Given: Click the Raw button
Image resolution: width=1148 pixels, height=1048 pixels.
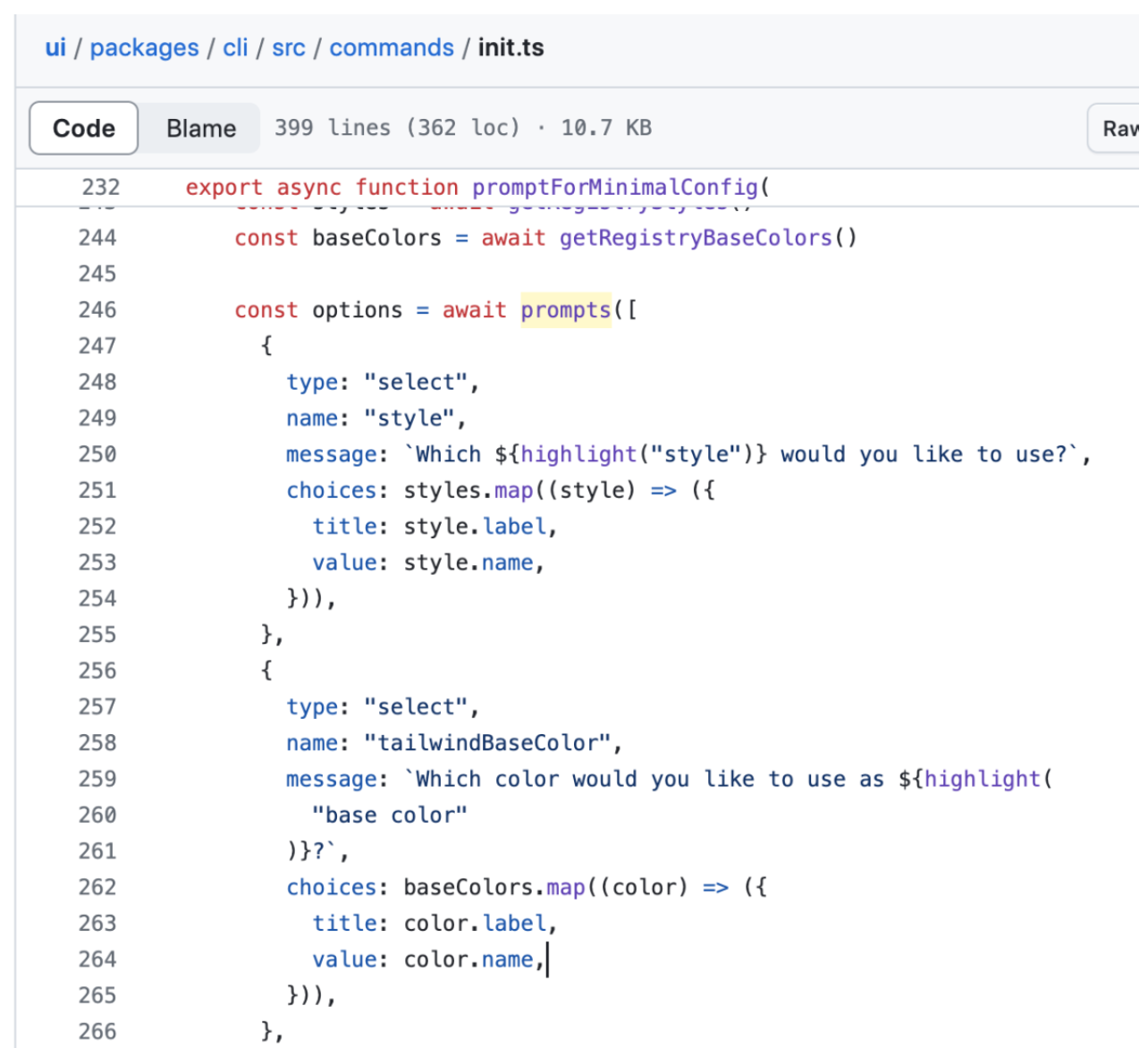Looking at the screenshot, I should click(x=1118, y=128).
